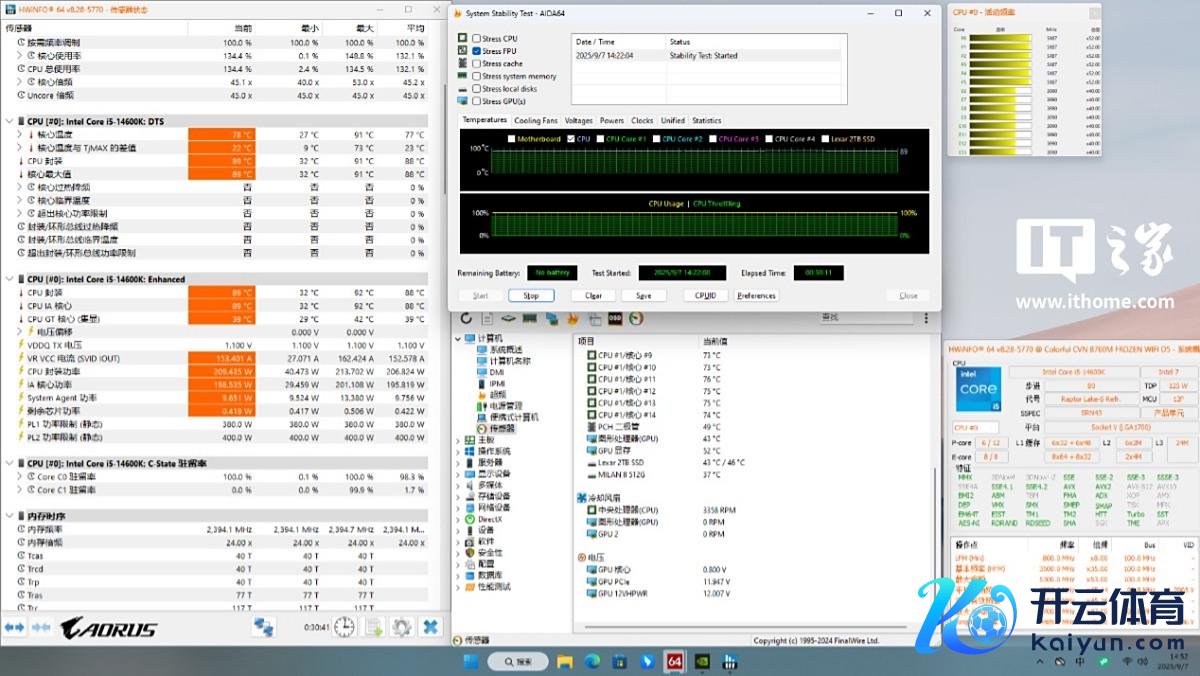
Task: Click the AIDA64 search input field
Action: tap(865, 318)
